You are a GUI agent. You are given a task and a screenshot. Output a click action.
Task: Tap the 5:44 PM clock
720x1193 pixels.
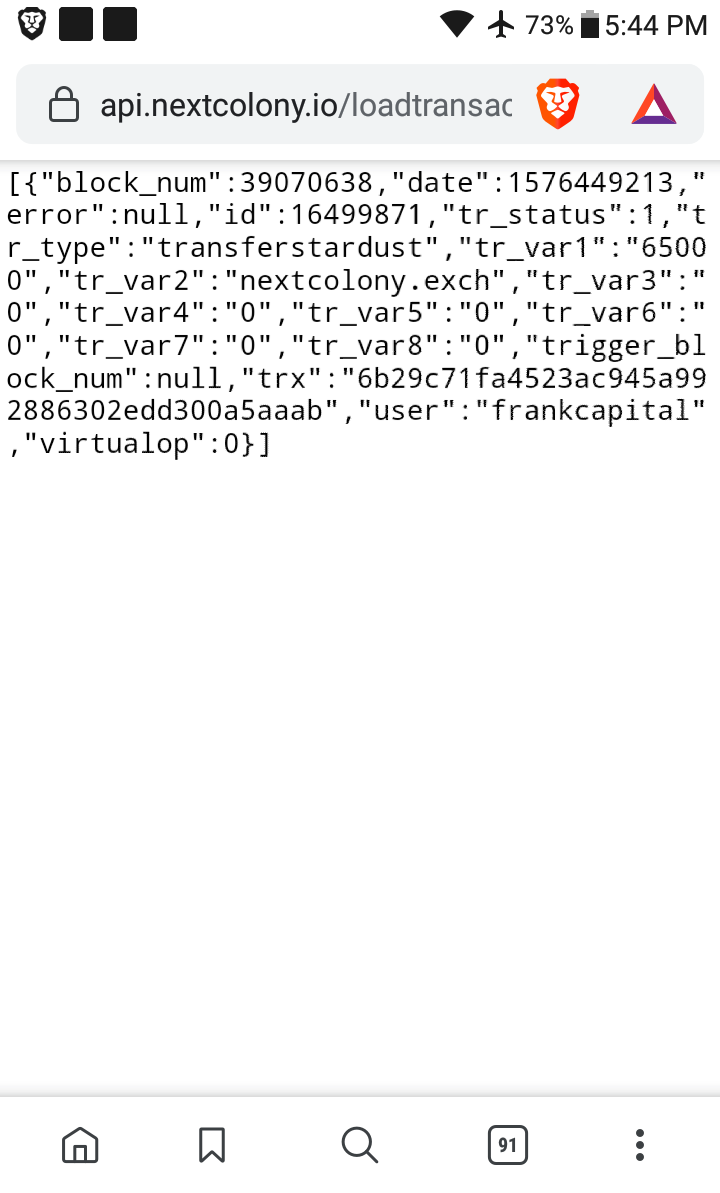click(x=656, y=25)
